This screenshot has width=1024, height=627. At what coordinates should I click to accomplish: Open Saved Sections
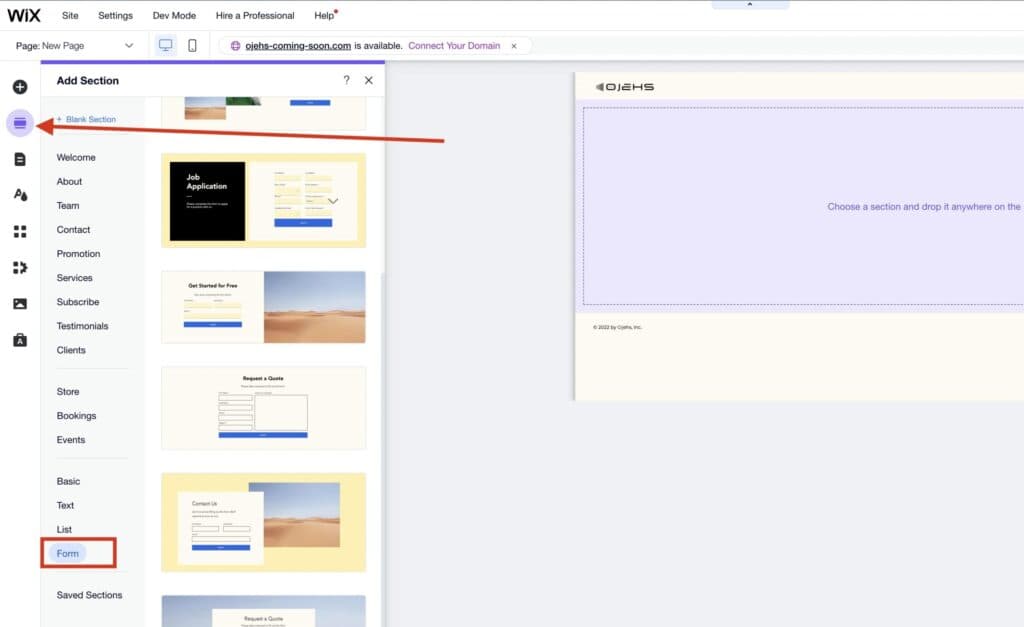(89, 595)
